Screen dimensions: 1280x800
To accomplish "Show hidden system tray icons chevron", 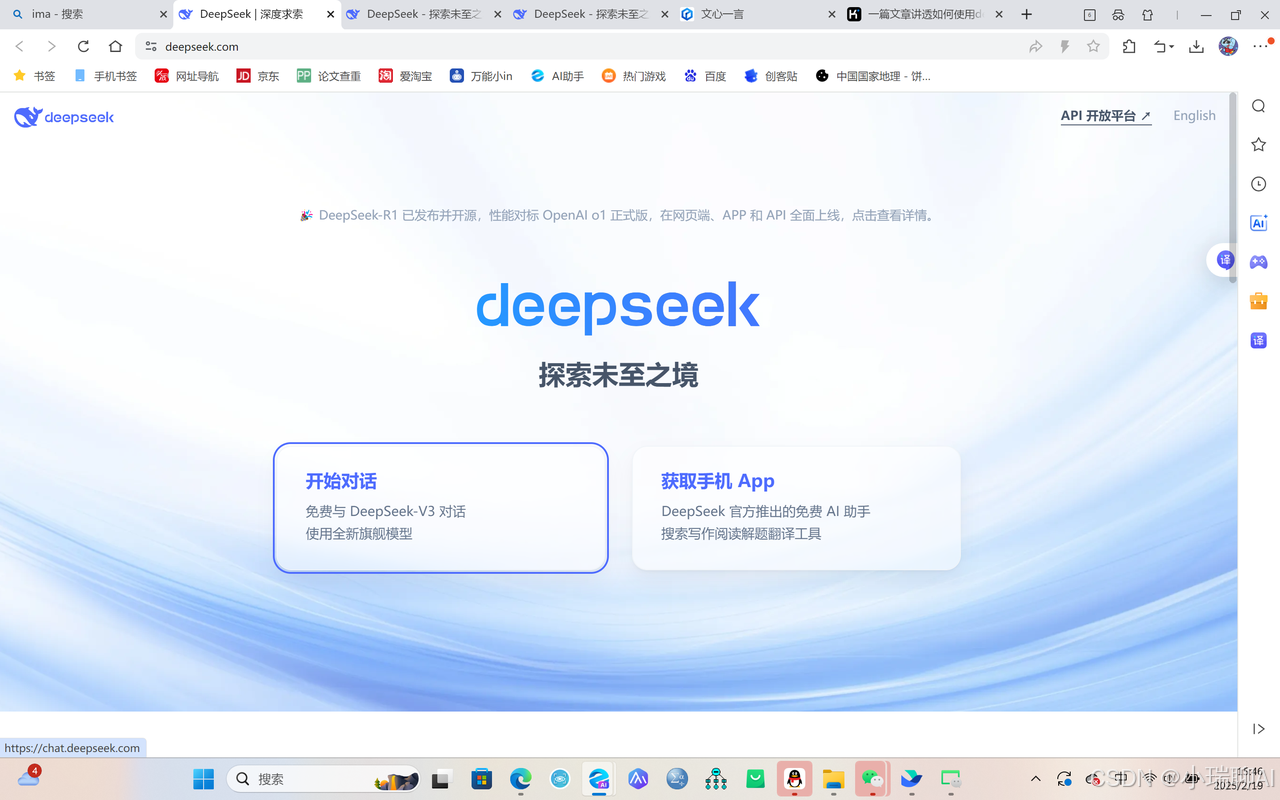I will tap(1036, 779).
